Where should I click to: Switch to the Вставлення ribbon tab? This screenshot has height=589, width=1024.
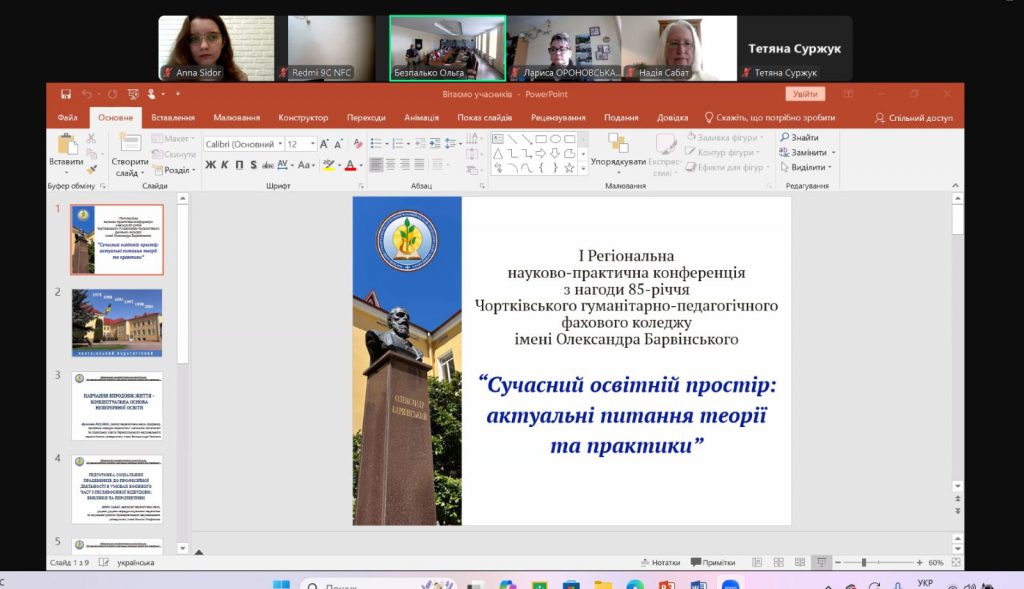(x=173, y=117)
